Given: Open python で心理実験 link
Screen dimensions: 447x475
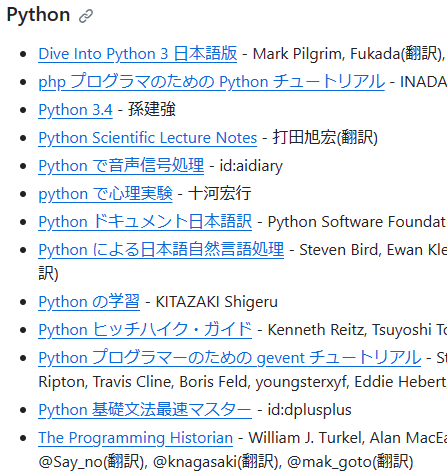Looking at the screenshot, I should click(105, 194).
